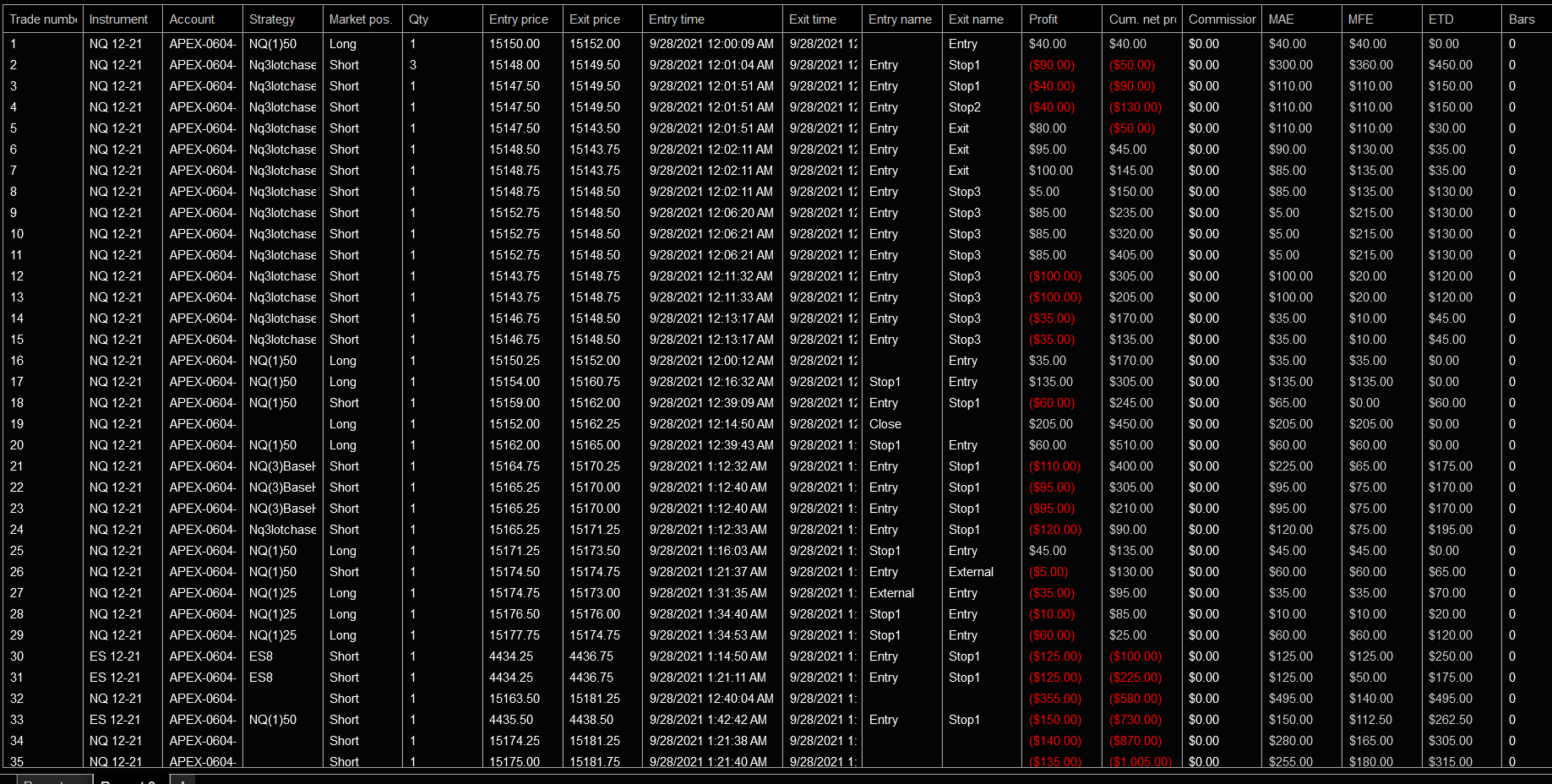Sort by the Trade number column header
The height and width of the screenshot is (784, 1552).
[42, 19]
